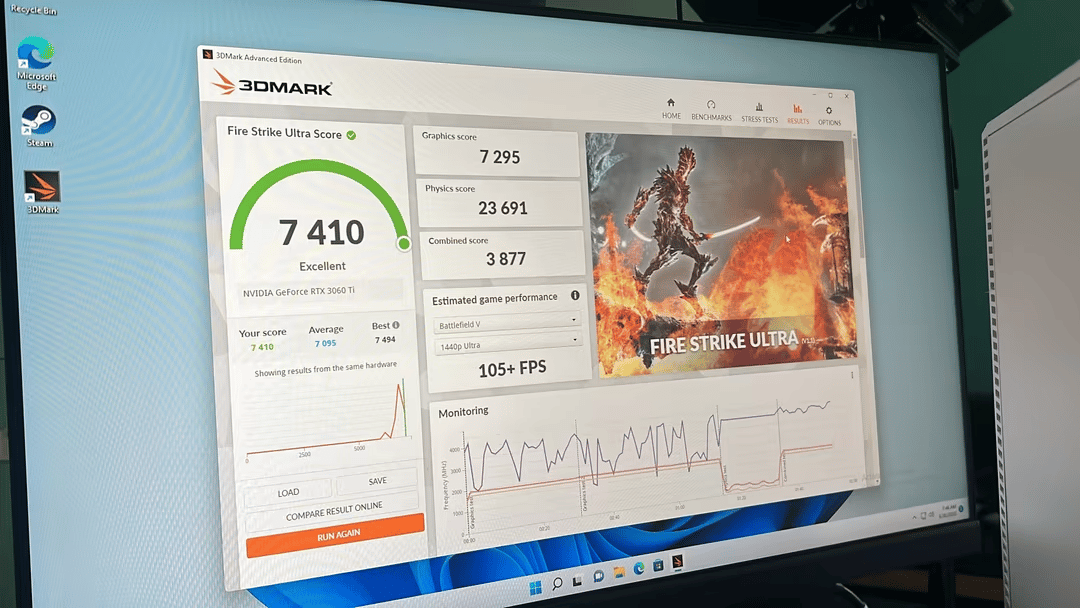Click the Excellent rating text

point(322,266)
